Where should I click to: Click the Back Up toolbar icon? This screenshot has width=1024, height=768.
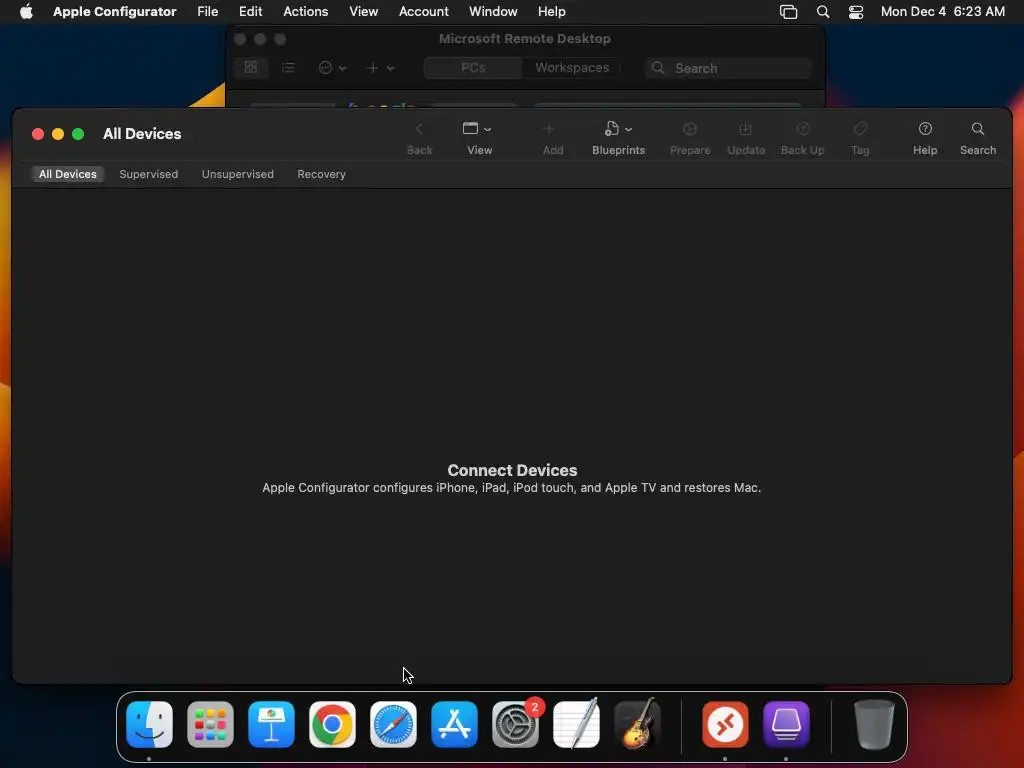pos(803,129)
